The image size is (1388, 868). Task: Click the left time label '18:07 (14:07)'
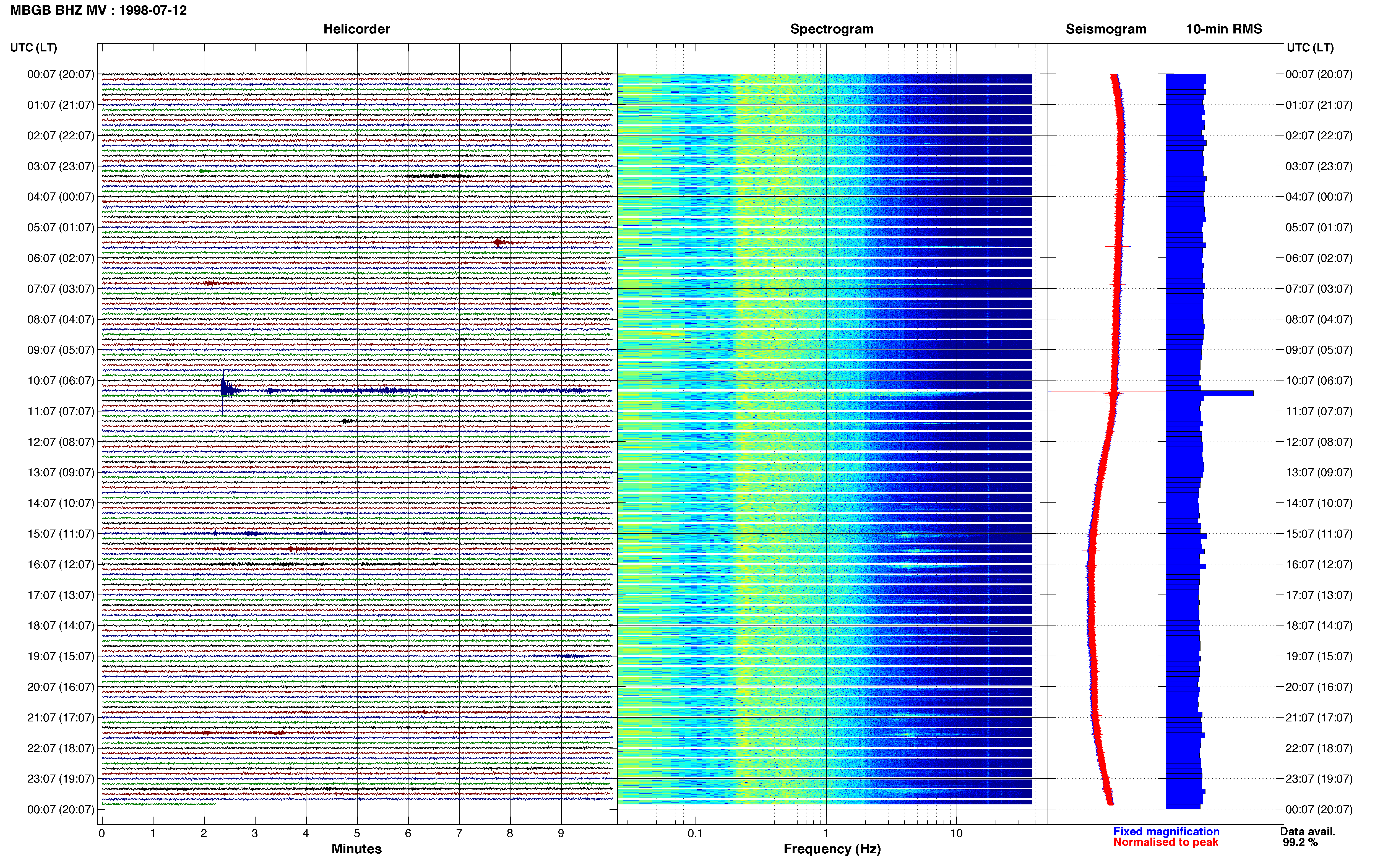click(x=61, y=626)
